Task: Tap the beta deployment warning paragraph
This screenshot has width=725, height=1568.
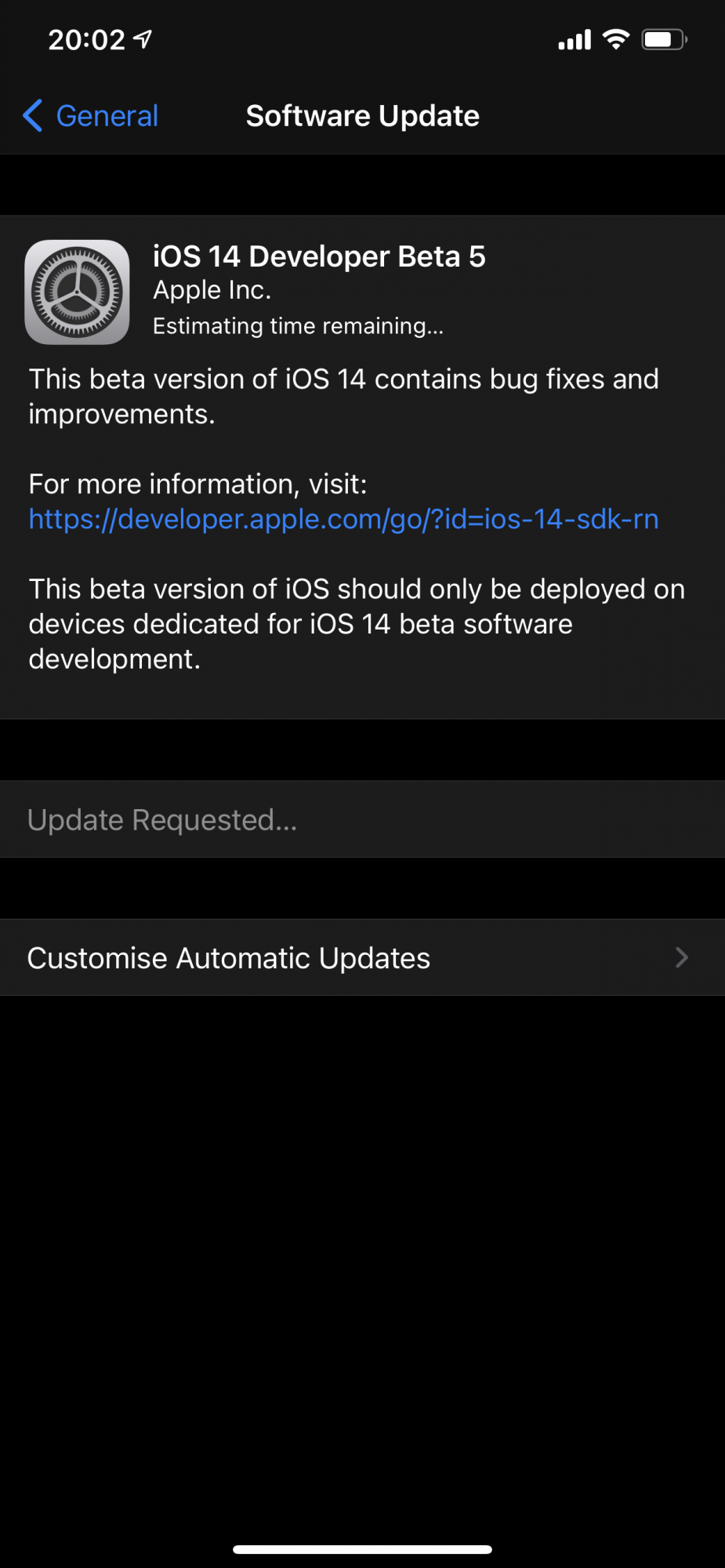Action: pyautogui.click(x=357, y=624)
